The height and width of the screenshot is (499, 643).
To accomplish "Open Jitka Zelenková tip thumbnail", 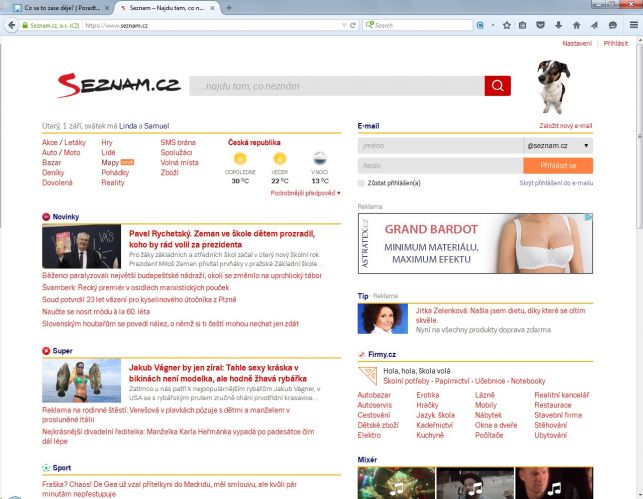I will point(383,319).
